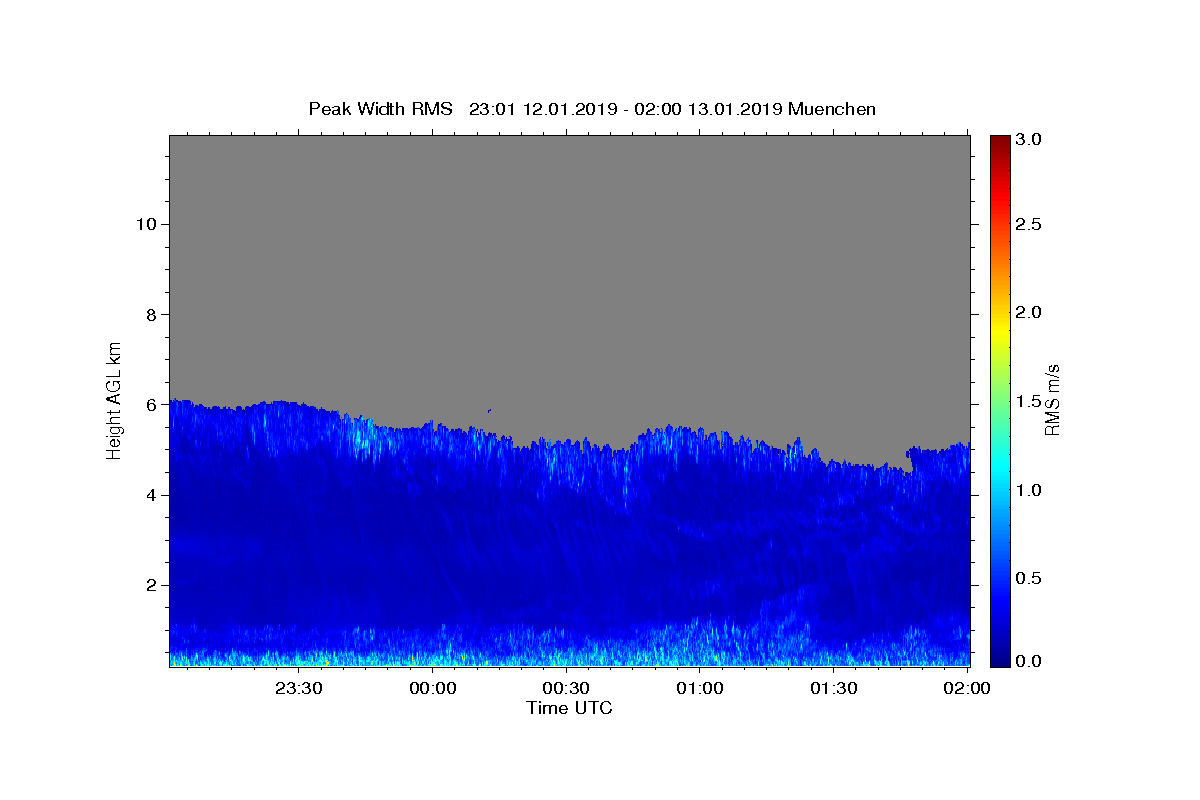Click the height 6 tick label

click(x=153, y=405)
